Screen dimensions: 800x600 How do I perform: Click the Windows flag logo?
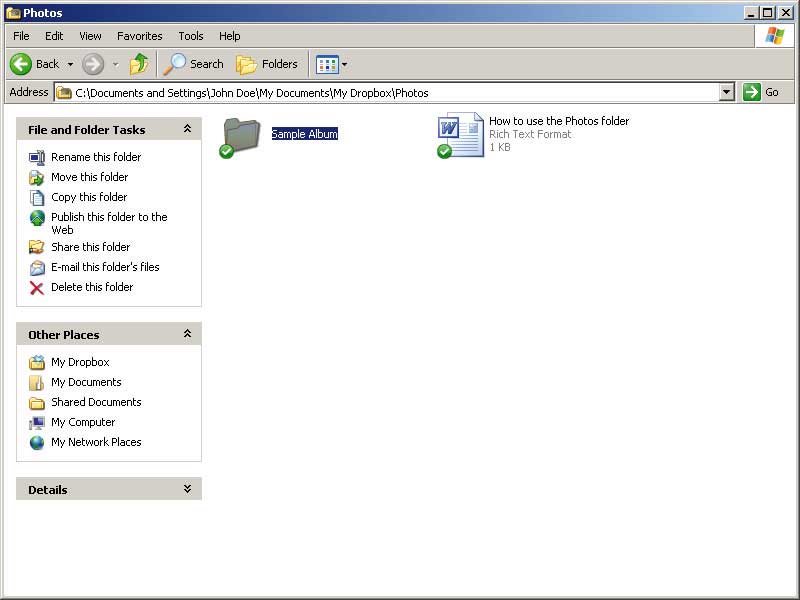pos(774,36)
